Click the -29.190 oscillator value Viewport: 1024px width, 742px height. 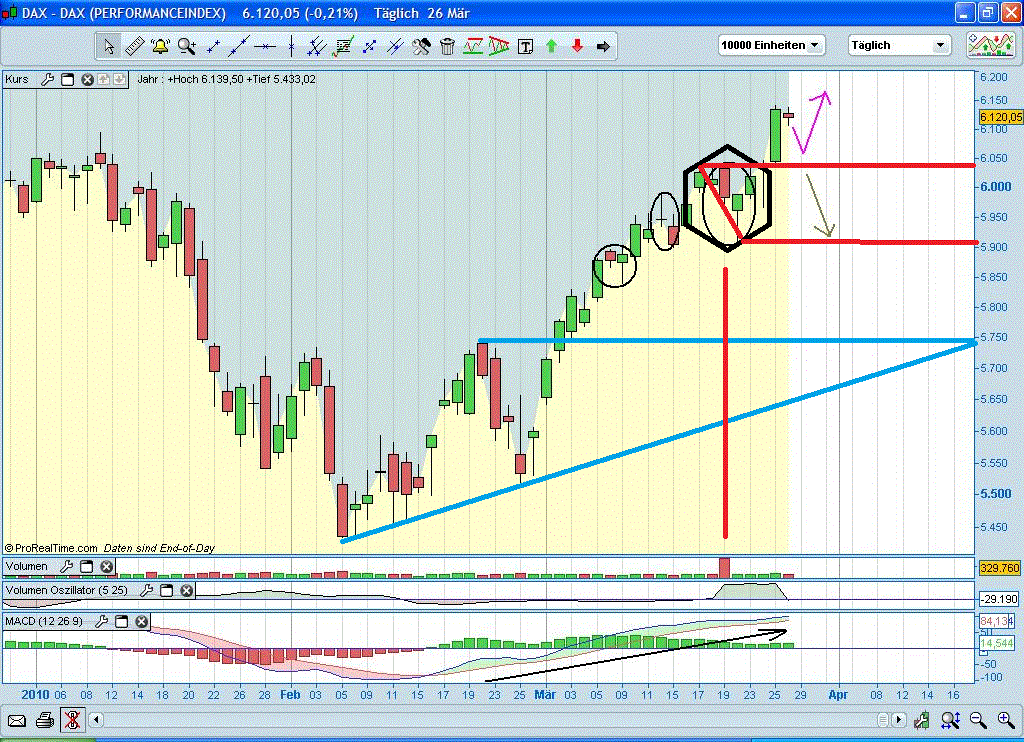pyautogui.click(x=1000, y=599)
